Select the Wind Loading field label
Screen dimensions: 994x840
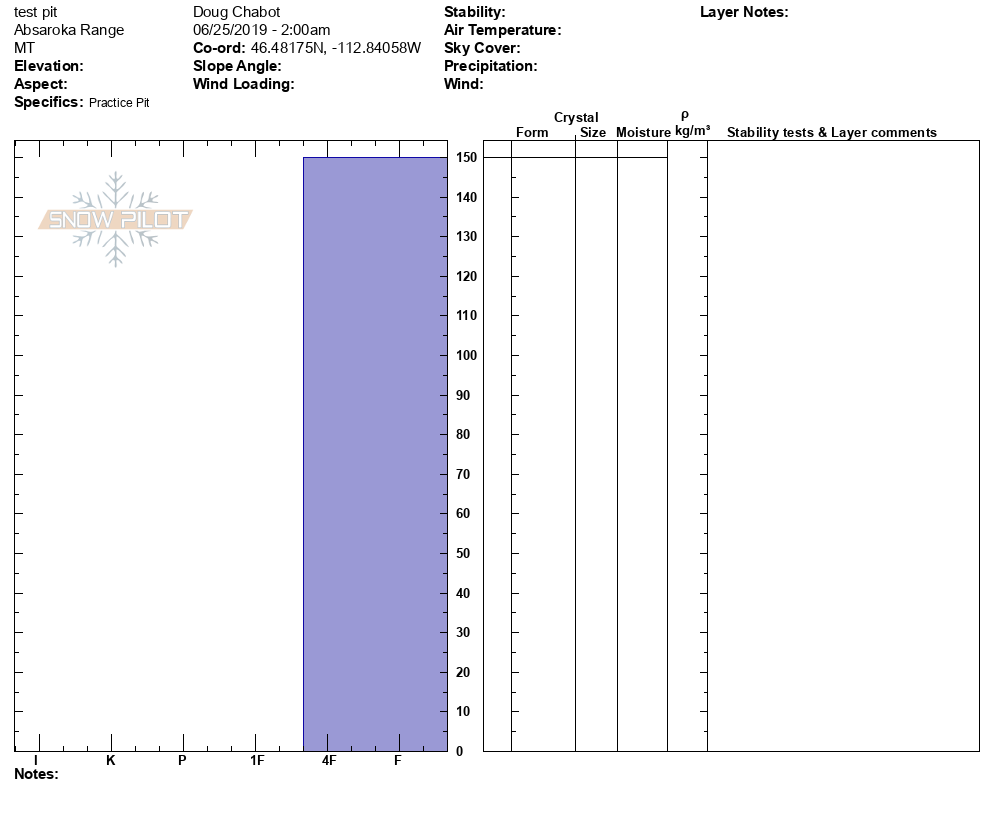pos(243,84)
